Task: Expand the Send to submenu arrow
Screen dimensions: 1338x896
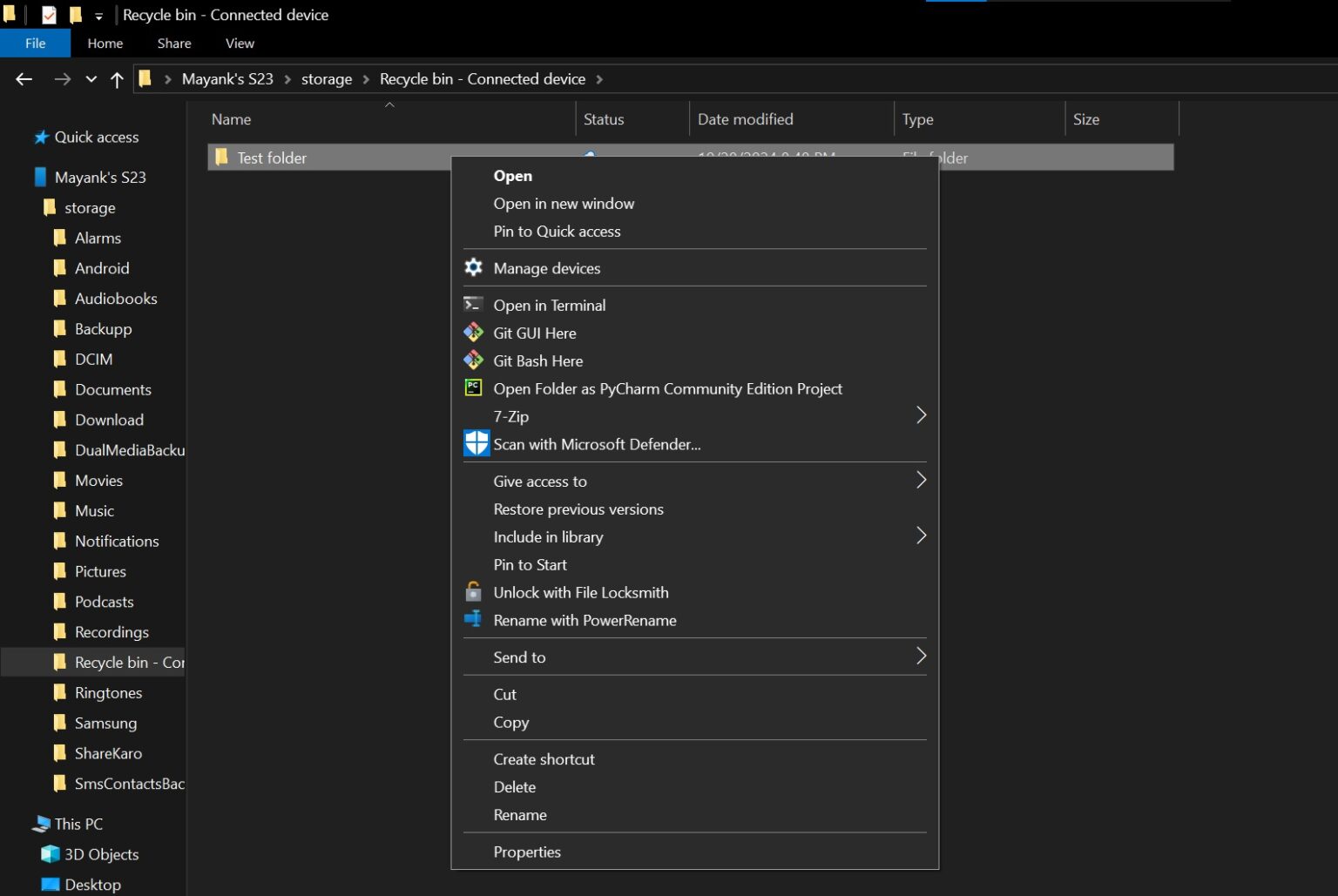Action: pyautogui.click(x=921, y=656)
